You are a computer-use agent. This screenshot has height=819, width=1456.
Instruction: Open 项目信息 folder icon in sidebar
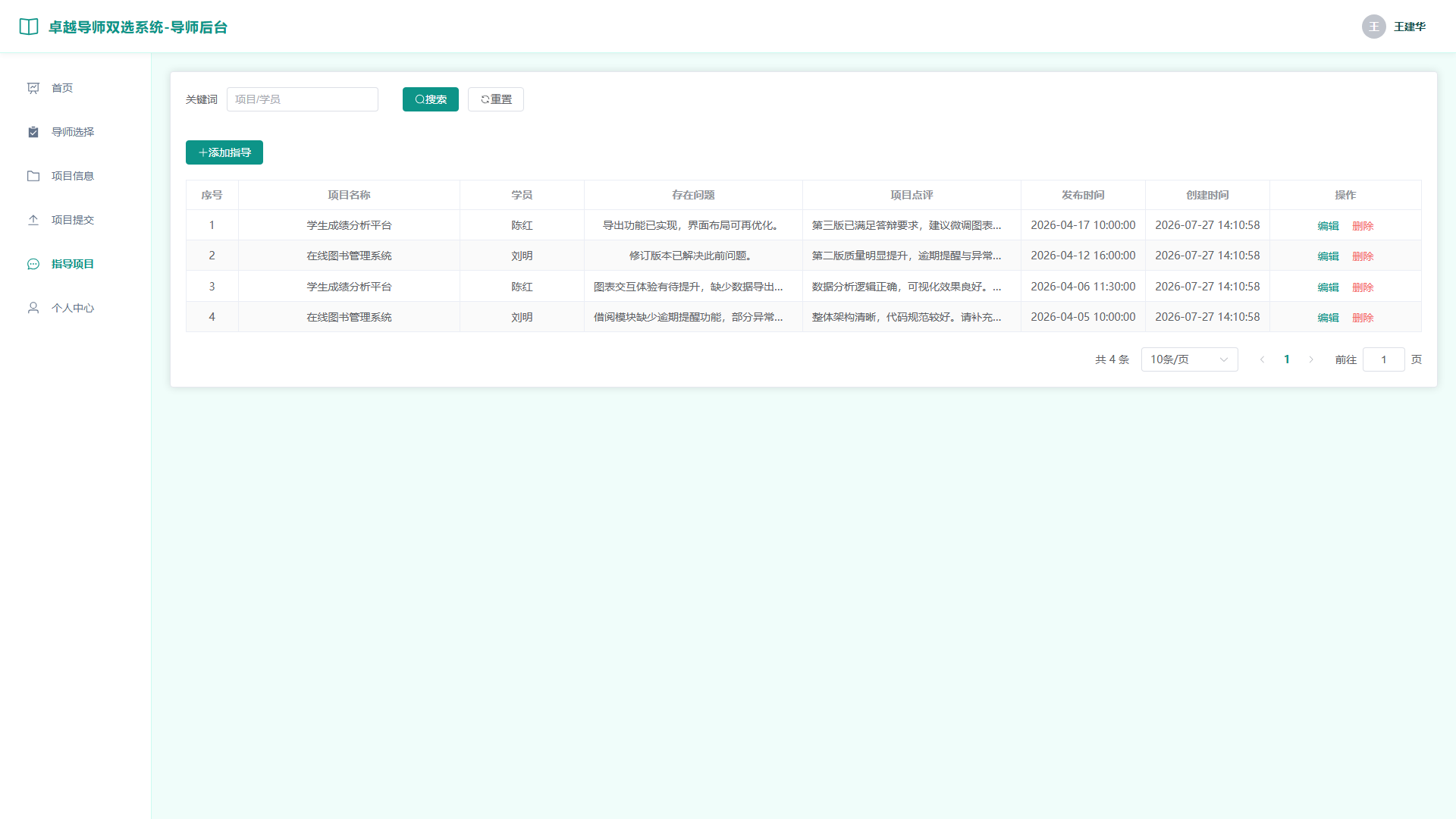[33, 176]
